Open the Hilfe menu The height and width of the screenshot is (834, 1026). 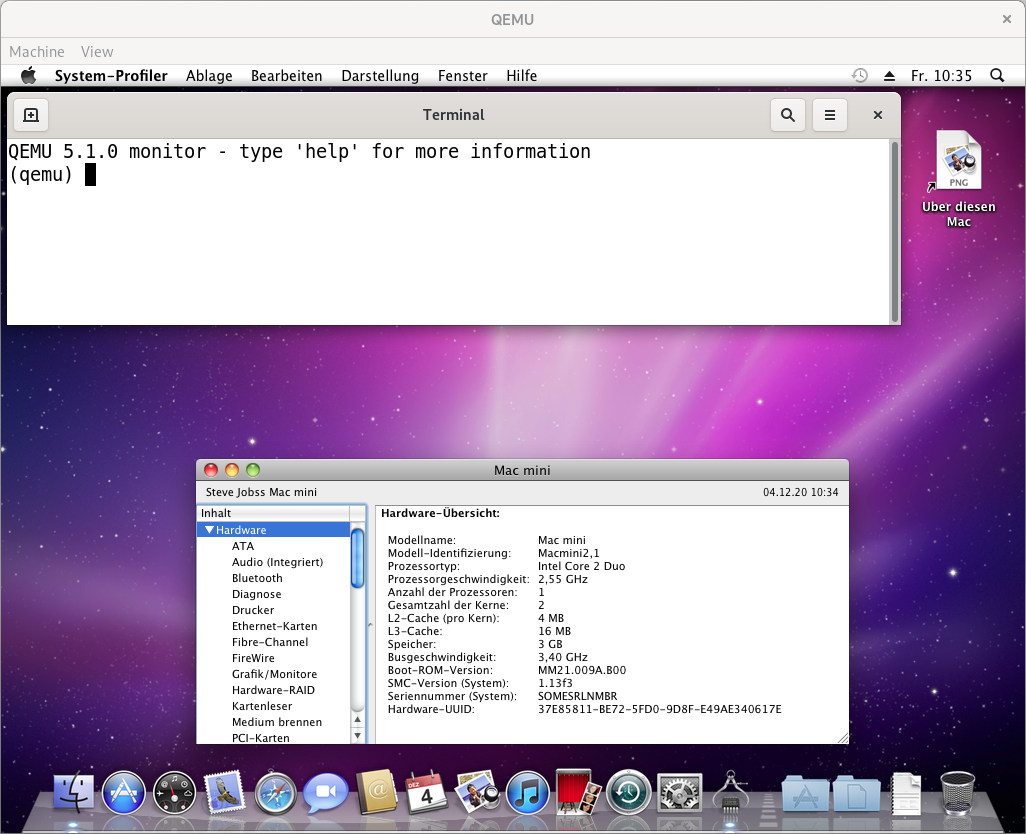point(522,76)
